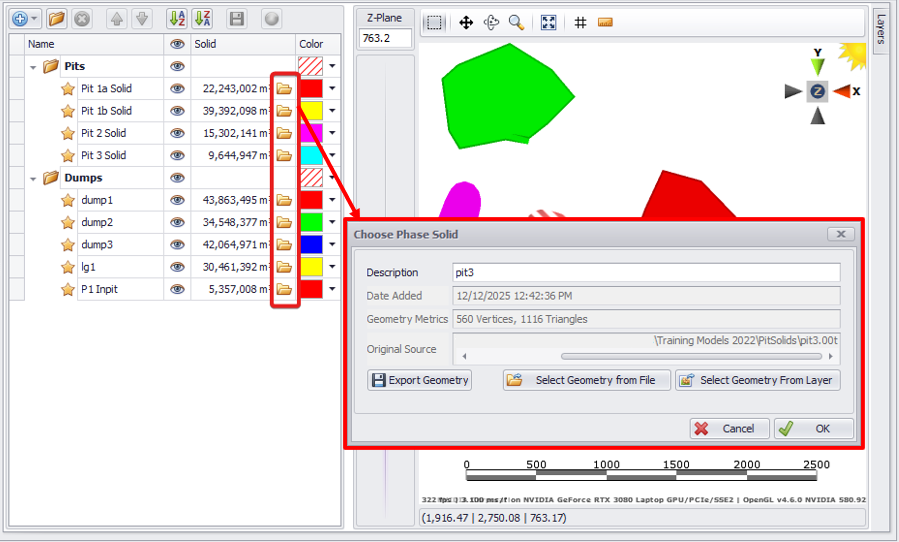Sort list A to Z
The height and width of the screenshot is (542, 899).
coord(177,19)
